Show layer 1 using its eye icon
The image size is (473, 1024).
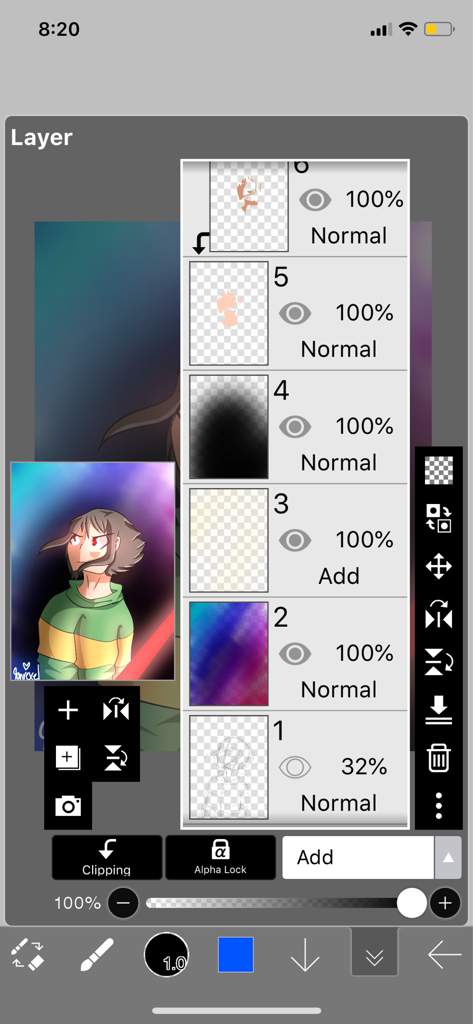[295, 767]
